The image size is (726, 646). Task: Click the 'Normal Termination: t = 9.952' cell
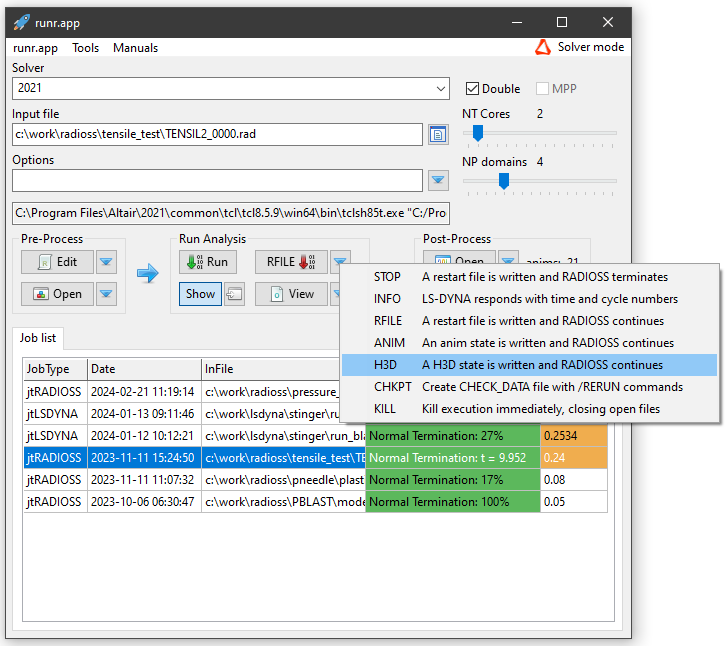click(453, 458)
